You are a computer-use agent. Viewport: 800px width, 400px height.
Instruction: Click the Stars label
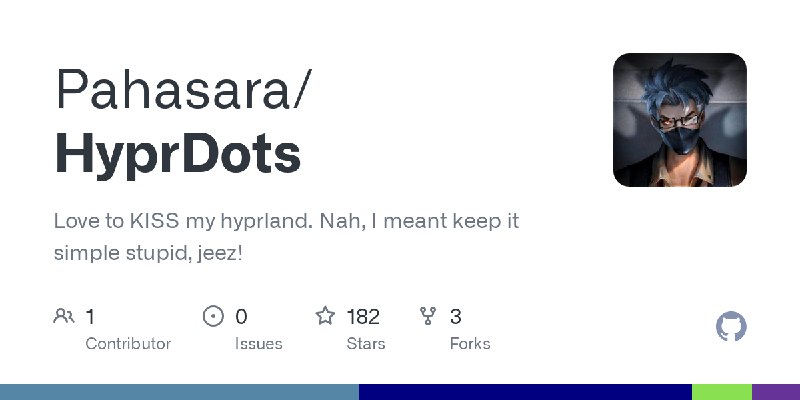click(x=366, y=344)
